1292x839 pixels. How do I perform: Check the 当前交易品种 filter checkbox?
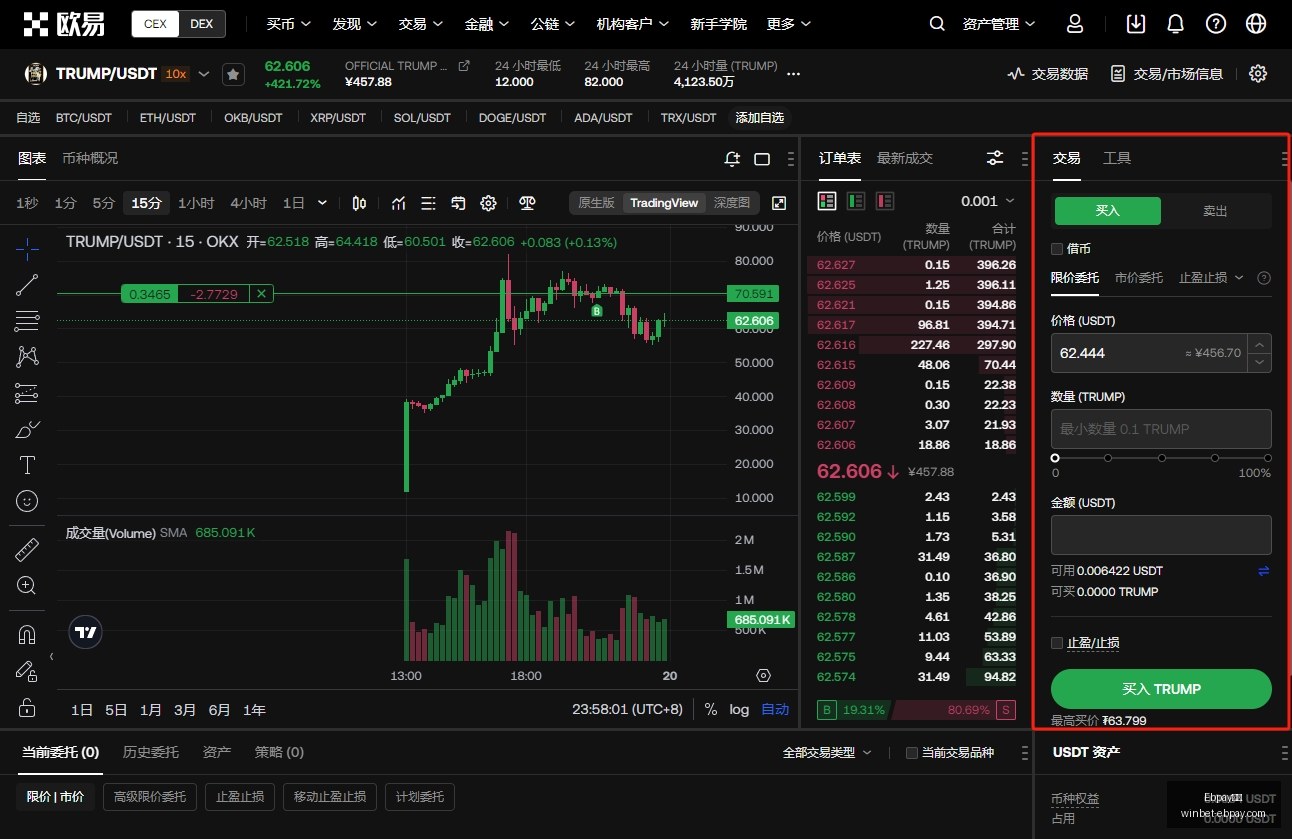tap(911, 753)
